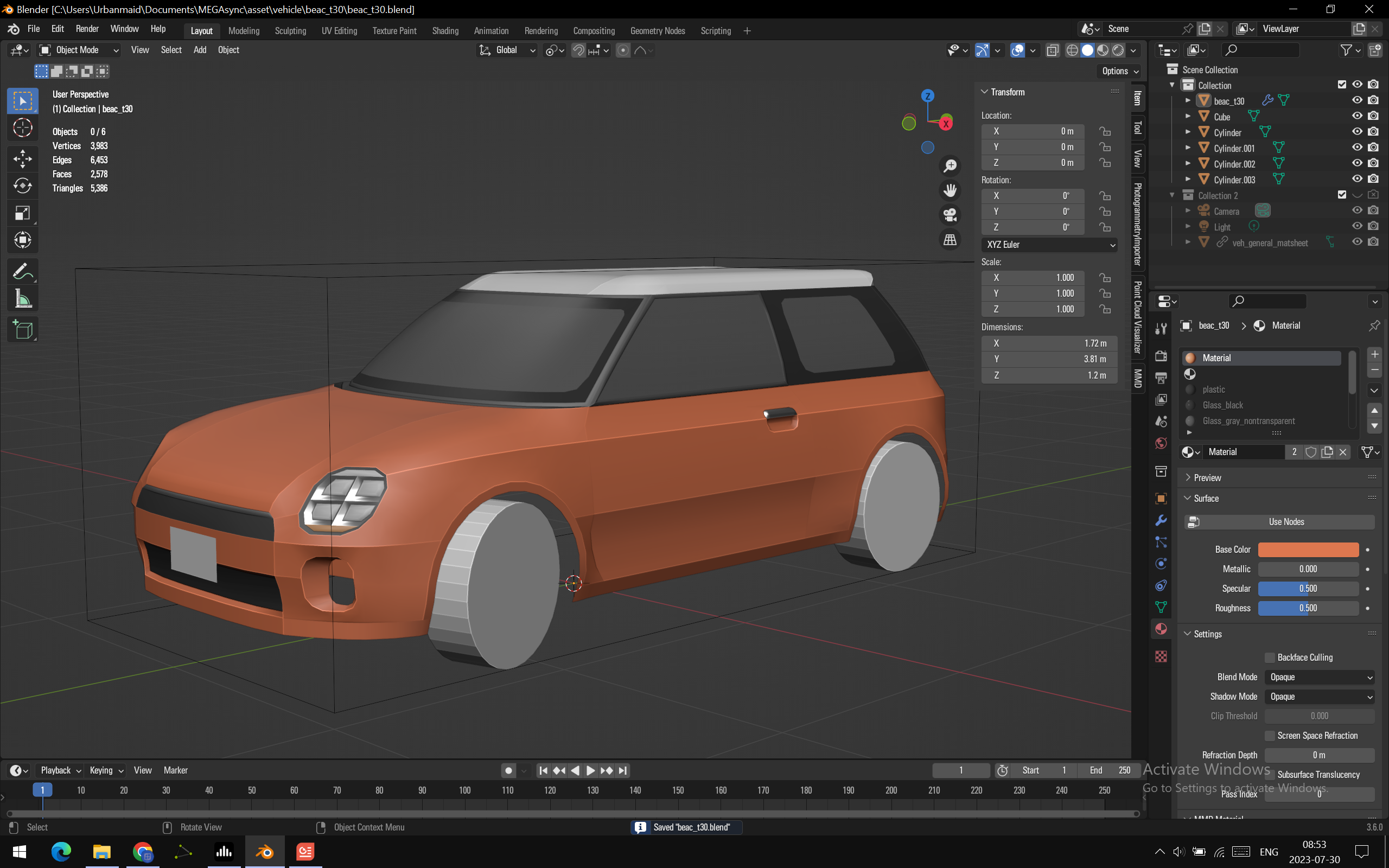This screenshot has width=1389, height=868.
Task: Click the Base Color swatch
Action: point(1308,550)
